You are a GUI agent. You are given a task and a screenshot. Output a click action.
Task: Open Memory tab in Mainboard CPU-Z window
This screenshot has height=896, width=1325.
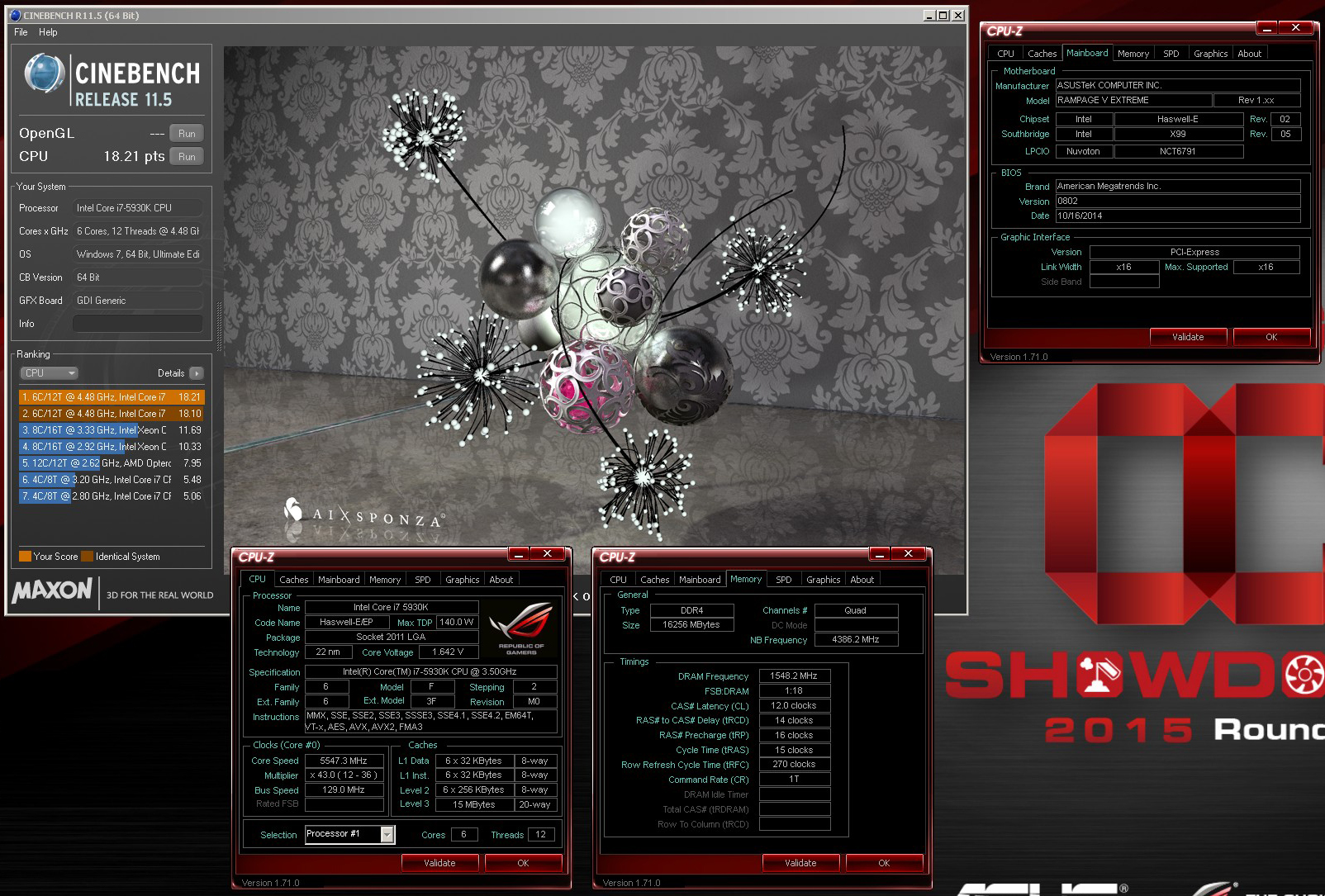click(1133, 54)
